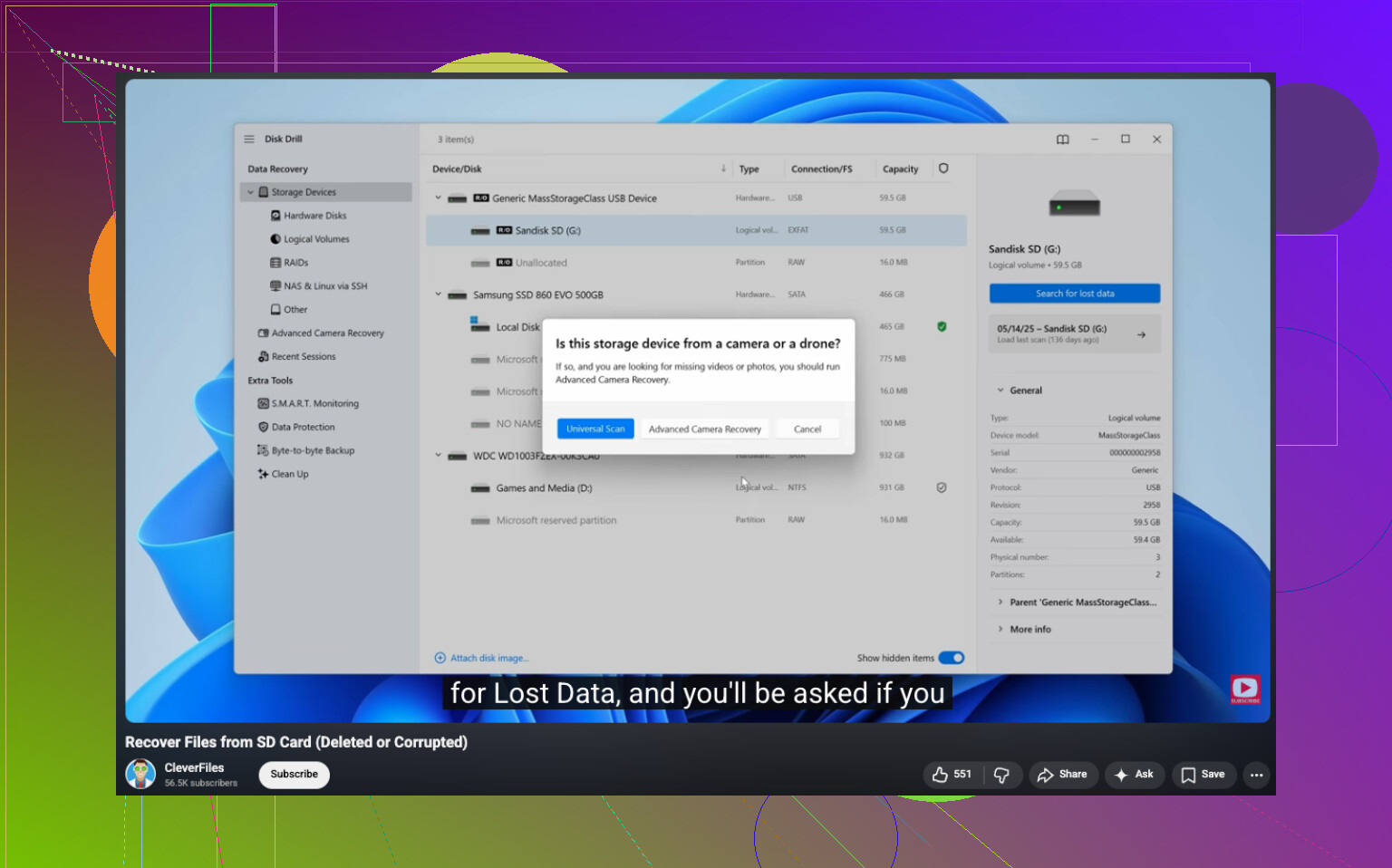Screen dimensions: 1392x868
Task: Dislike the YouTube video
Action: [x=1001, y=775]
